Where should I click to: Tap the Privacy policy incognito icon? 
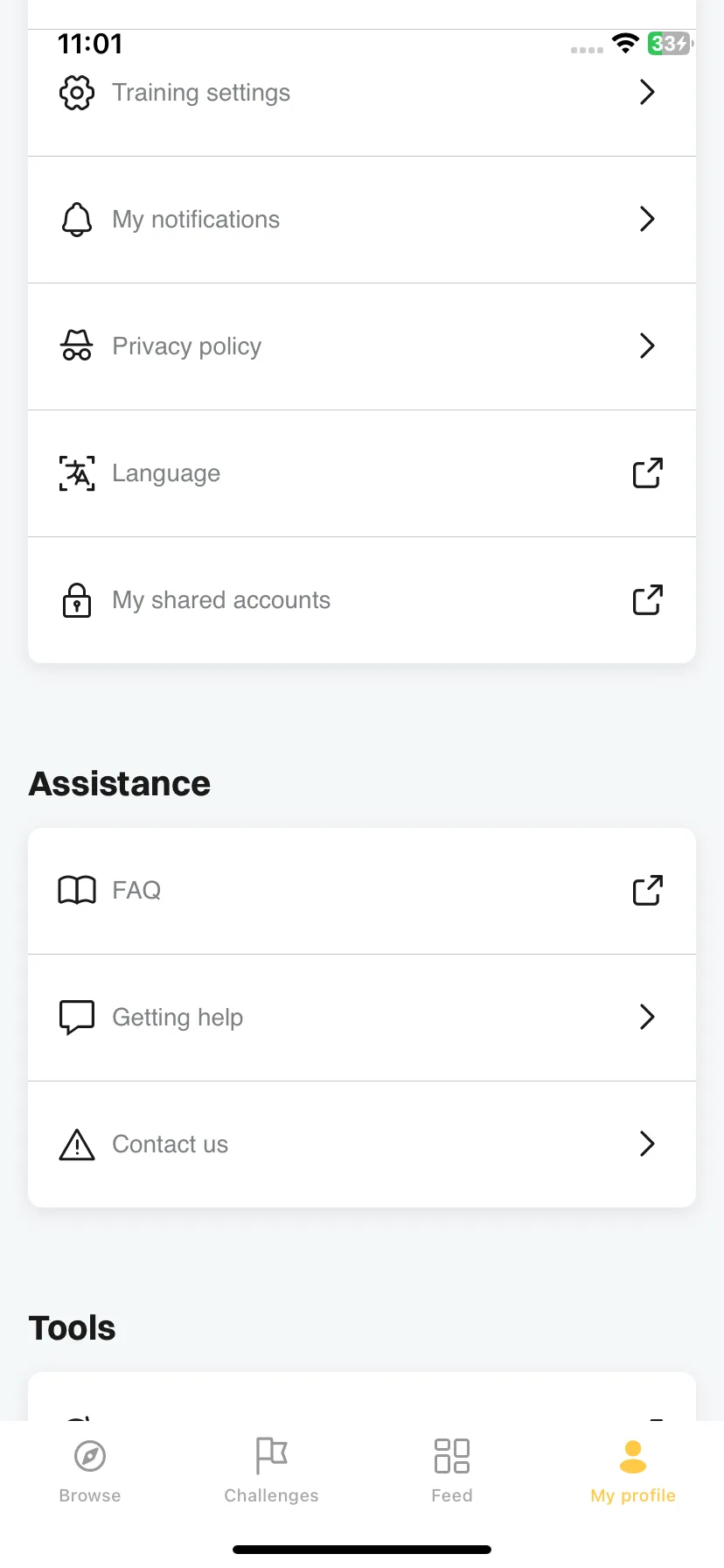(77, 346)
